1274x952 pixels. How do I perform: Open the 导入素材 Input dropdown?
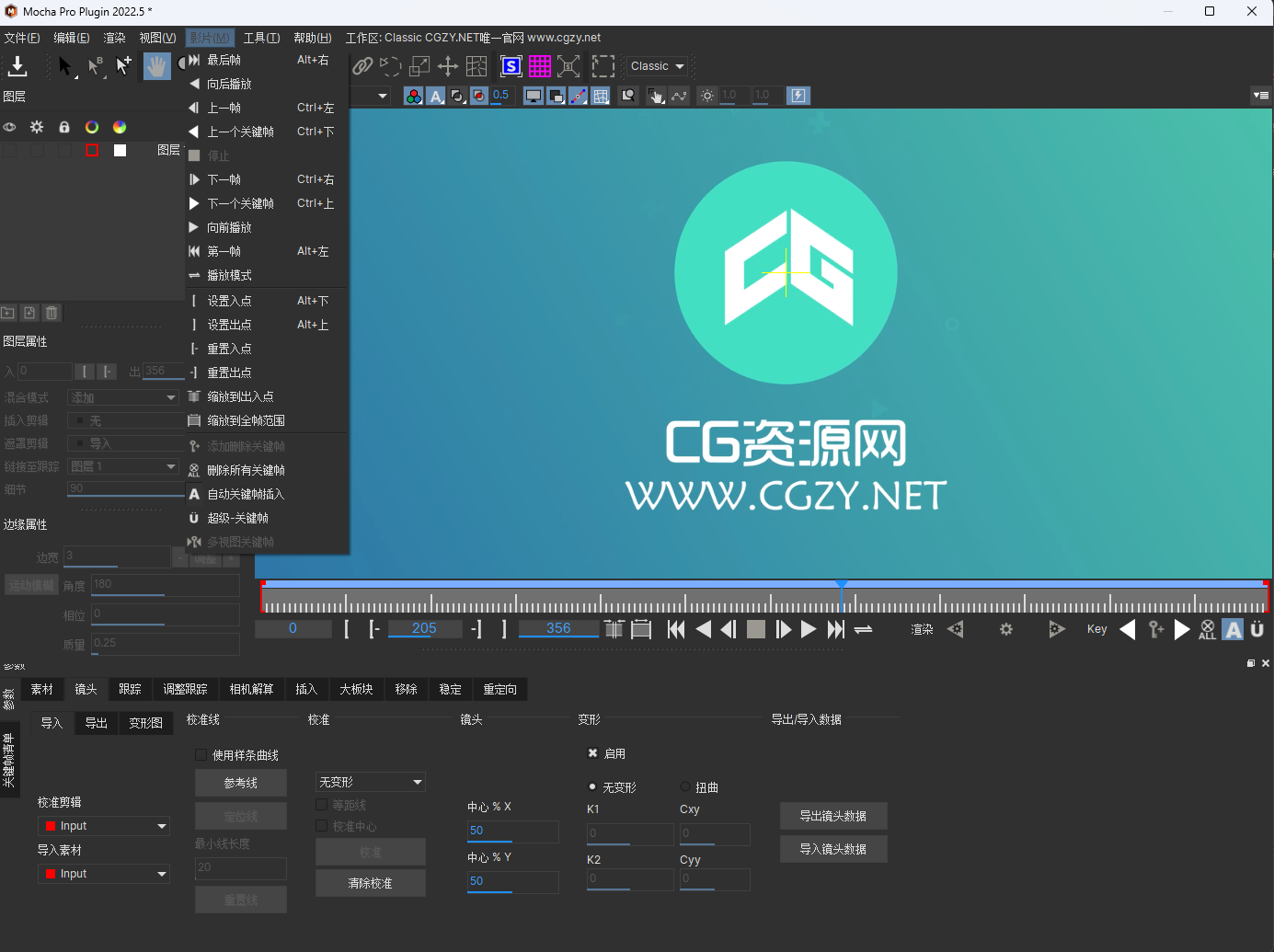click(x=104, y=874)
